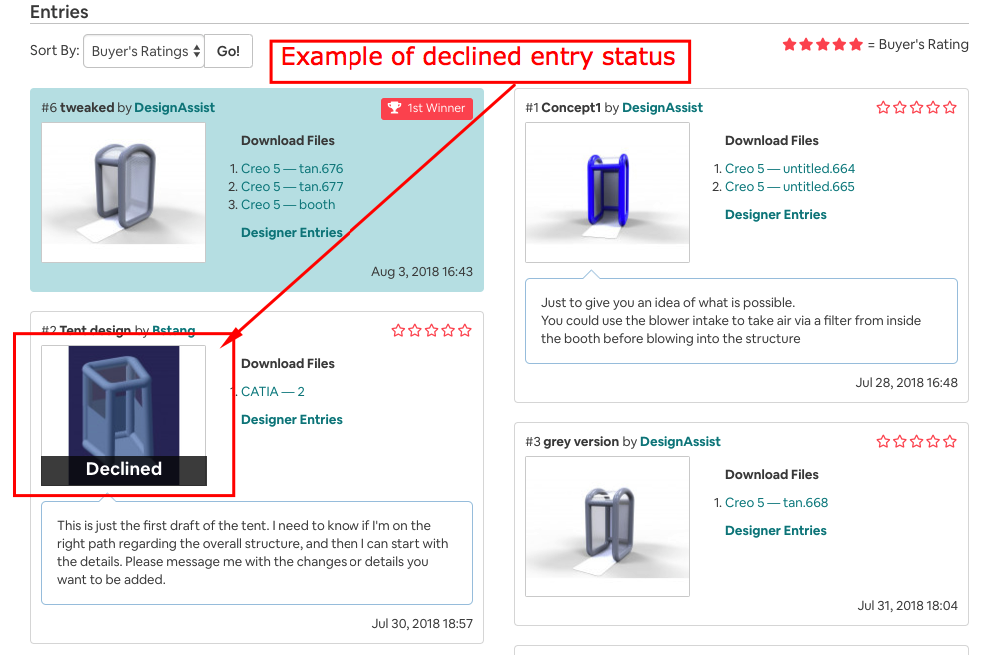This screenshot has width=989, height=655.
Task: Rate second star for Concept1 entry
Action: point(899,107)
